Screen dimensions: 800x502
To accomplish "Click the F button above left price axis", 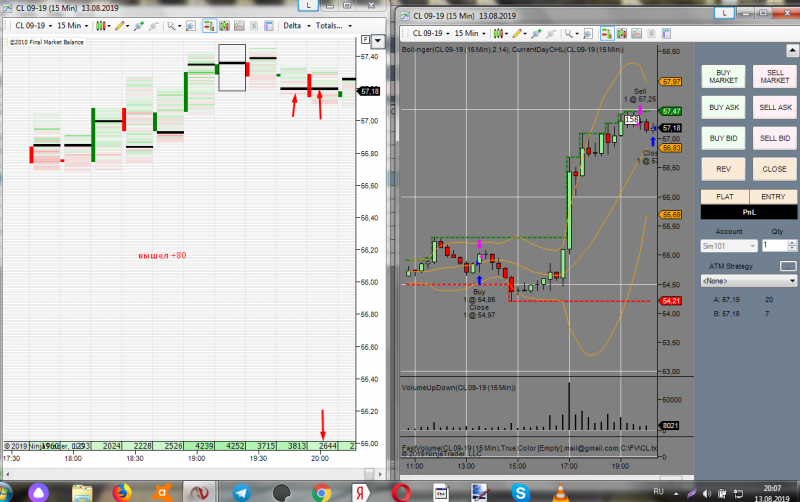I will pos(365,40).
